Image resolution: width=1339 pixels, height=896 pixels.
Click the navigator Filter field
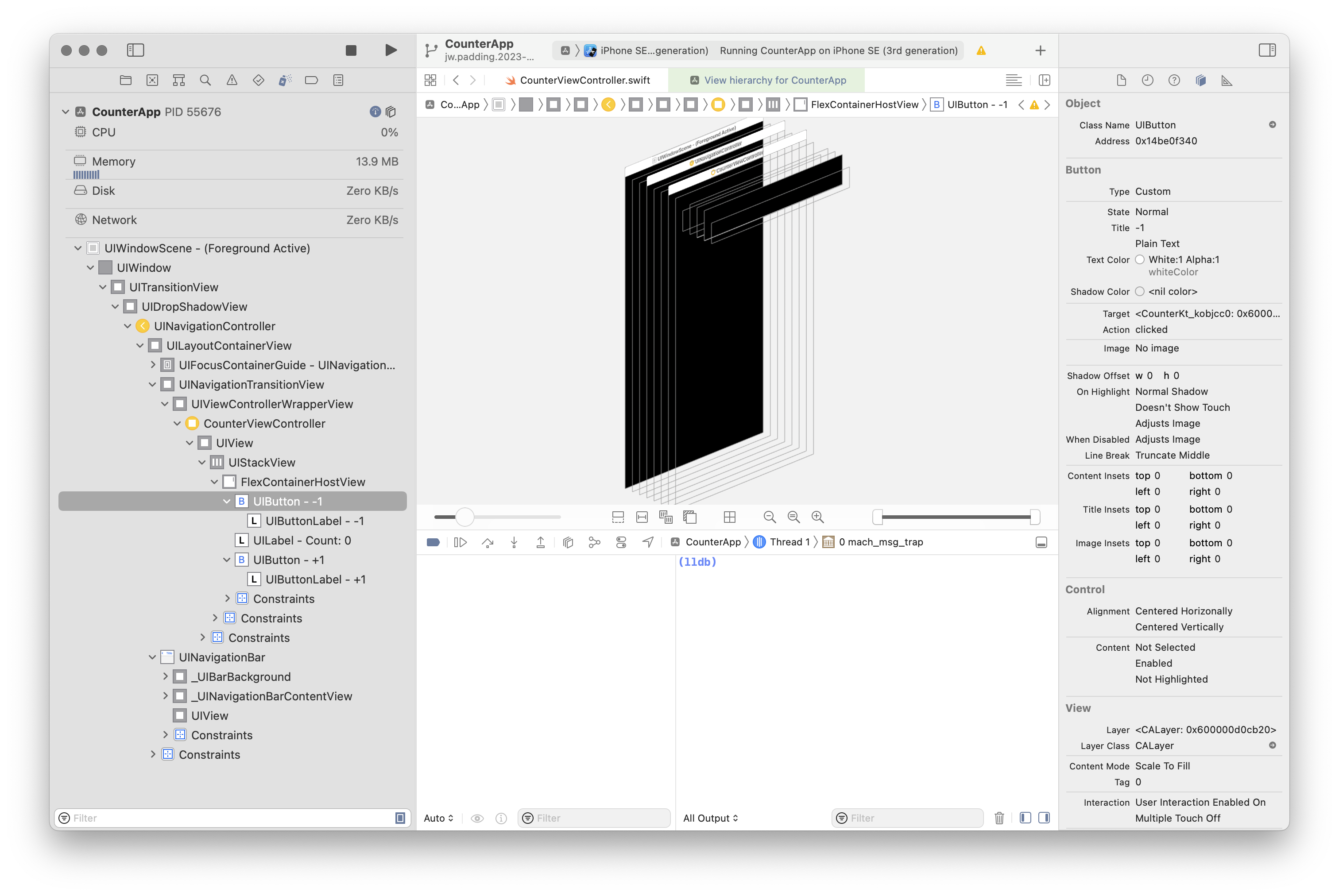[232, 818]
